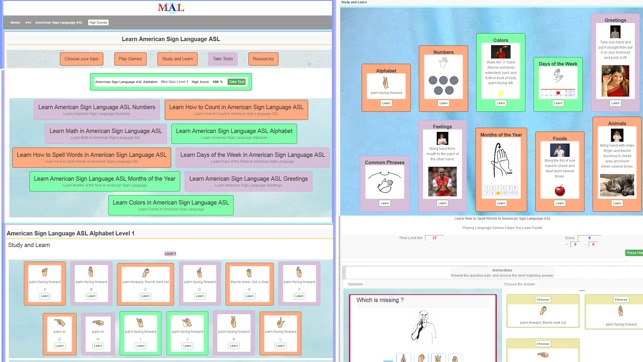Click the gray dots image on Numbers card
The height and width of the screenshot is (362, 643).
point(443,84)
